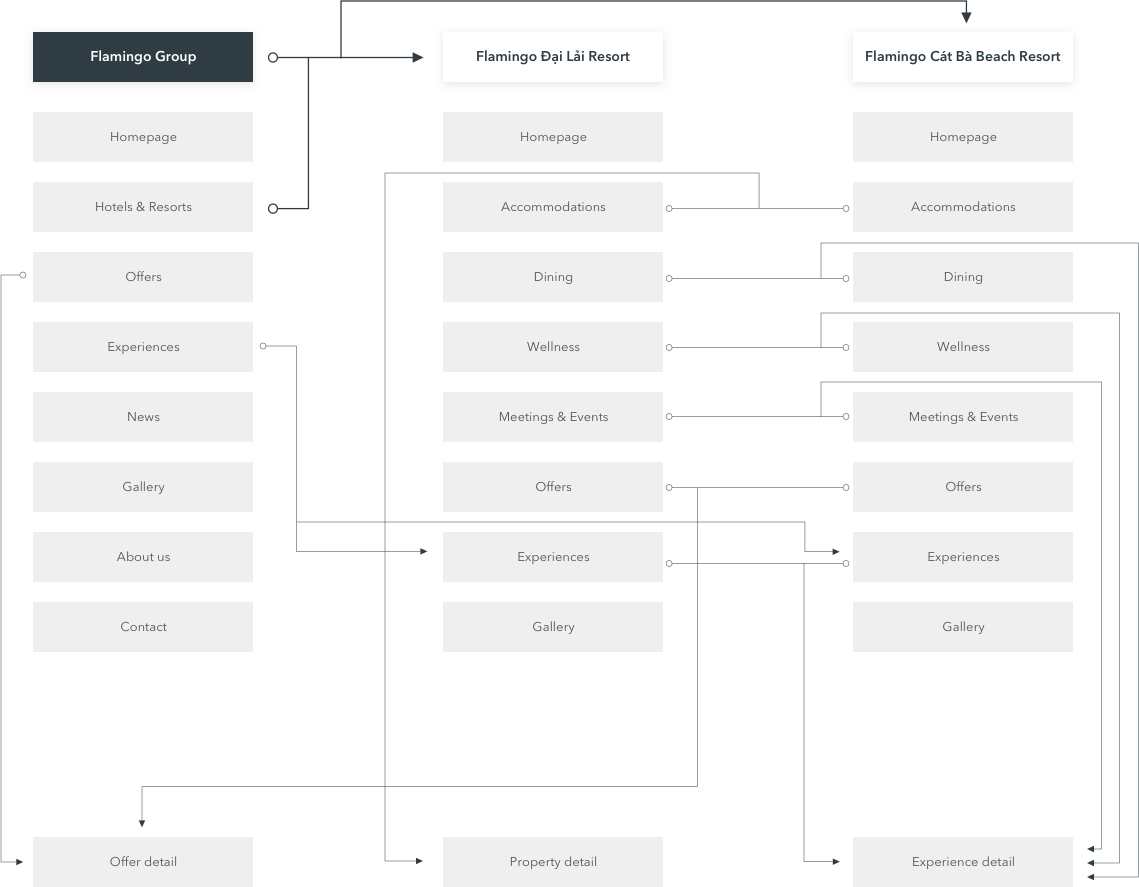The height and width of the screenshot is (887, 1139).
Task: Click connector circle left of Cát Bà Offers
Action: click(x=846, y=487)
